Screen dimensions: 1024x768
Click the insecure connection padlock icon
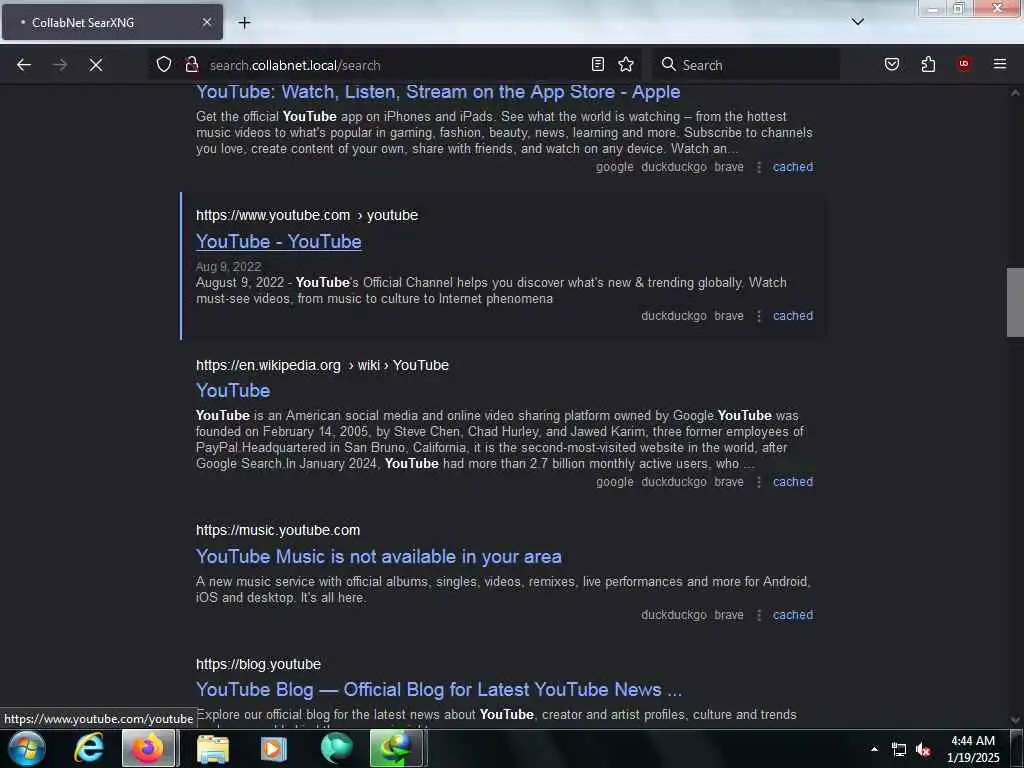click(192, 64)
